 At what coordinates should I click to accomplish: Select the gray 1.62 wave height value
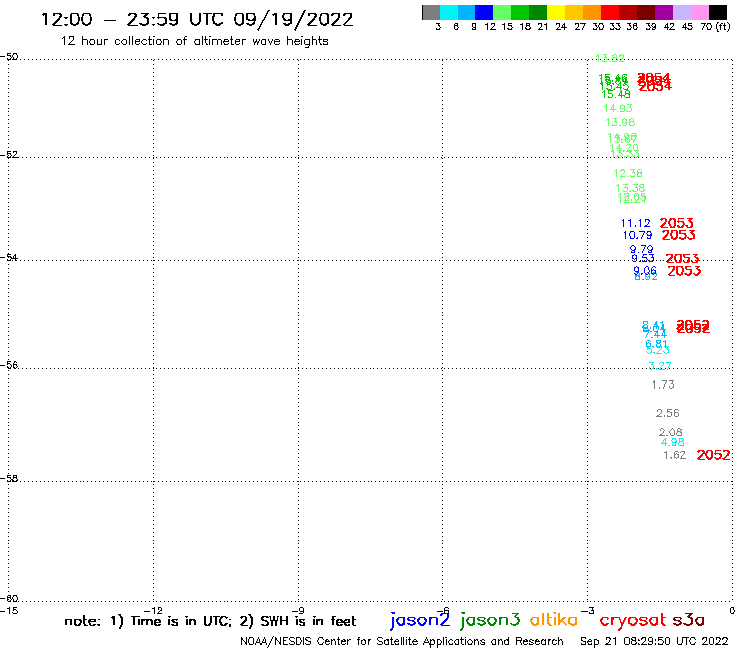(x=674, y=455)
